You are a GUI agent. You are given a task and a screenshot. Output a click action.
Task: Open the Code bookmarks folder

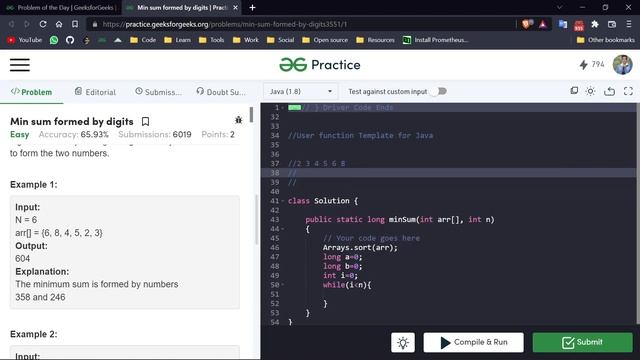(x=143, y=40)
